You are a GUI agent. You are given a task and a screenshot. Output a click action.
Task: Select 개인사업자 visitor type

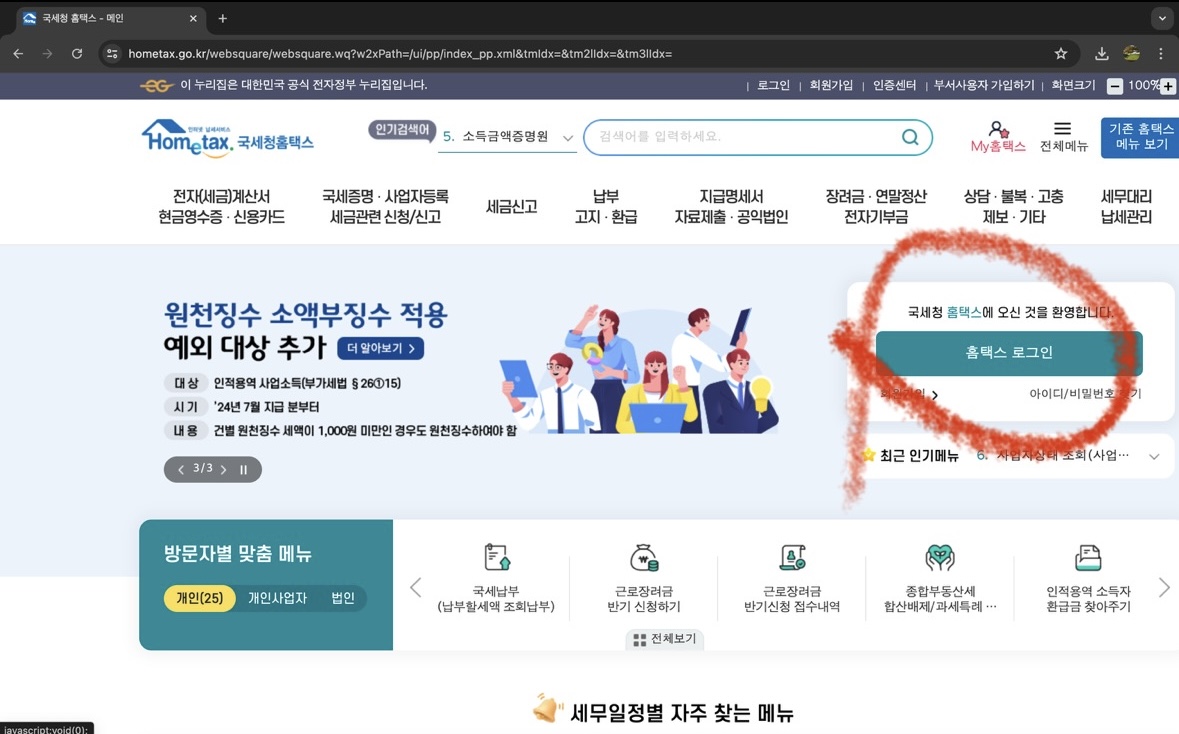277,598
